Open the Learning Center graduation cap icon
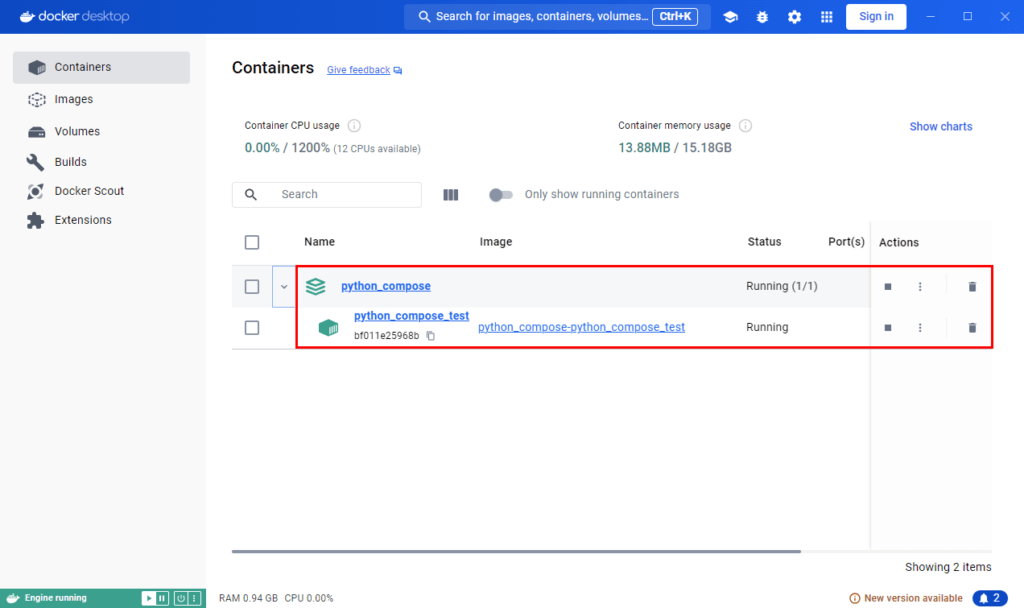This screenshot has height=608, width=1024. (731, 17)
